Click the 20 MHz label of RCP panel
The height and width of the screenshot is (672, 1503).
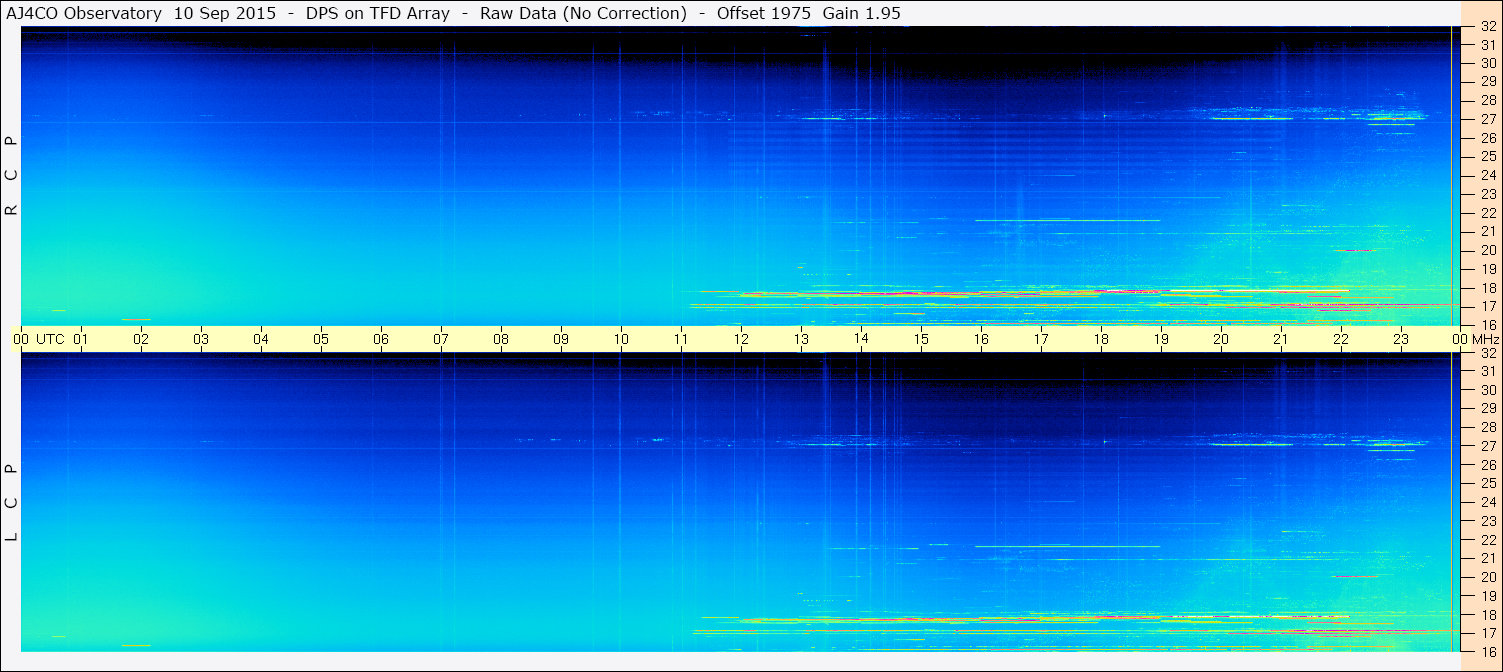tap(1487, 250)
